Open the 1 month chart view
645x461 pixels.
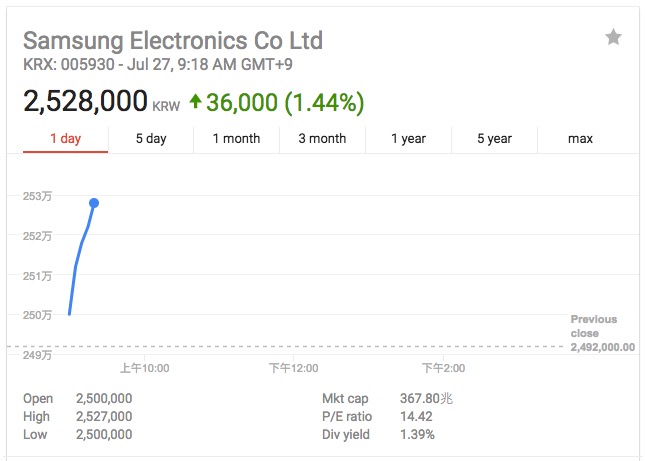(236, 139)
